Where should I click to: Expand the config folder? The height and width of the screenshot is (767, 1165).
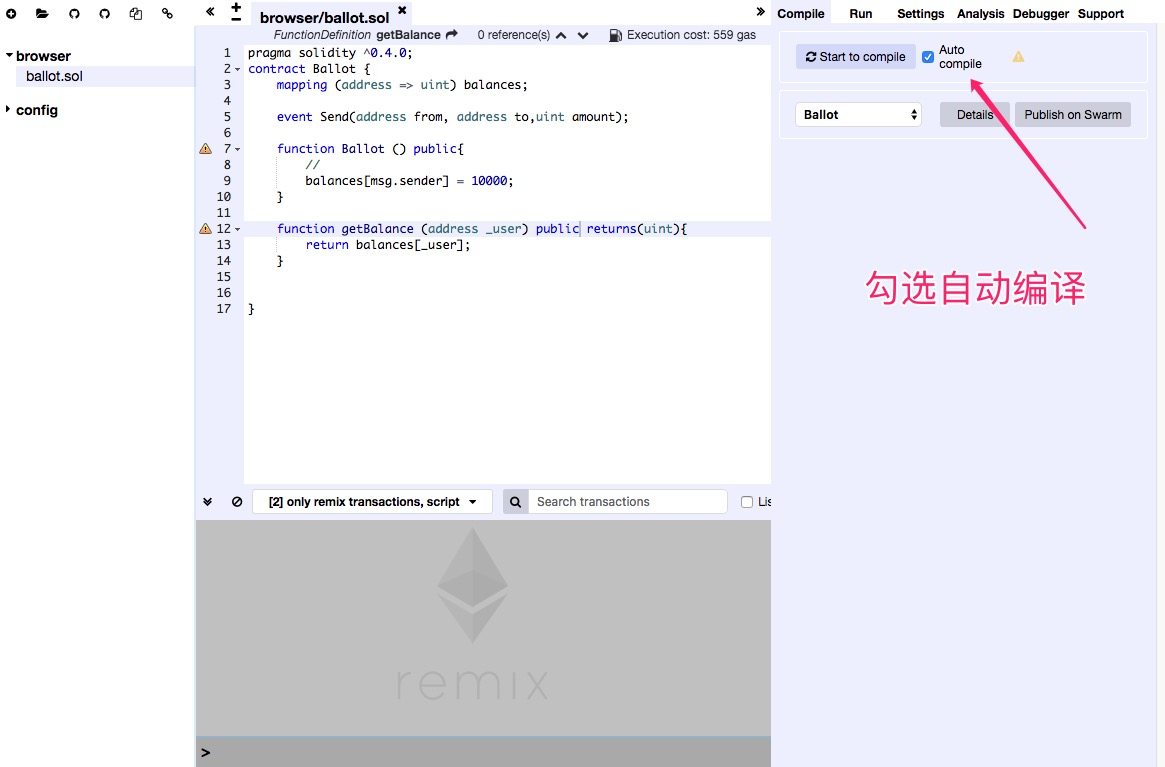click(8, 109)
